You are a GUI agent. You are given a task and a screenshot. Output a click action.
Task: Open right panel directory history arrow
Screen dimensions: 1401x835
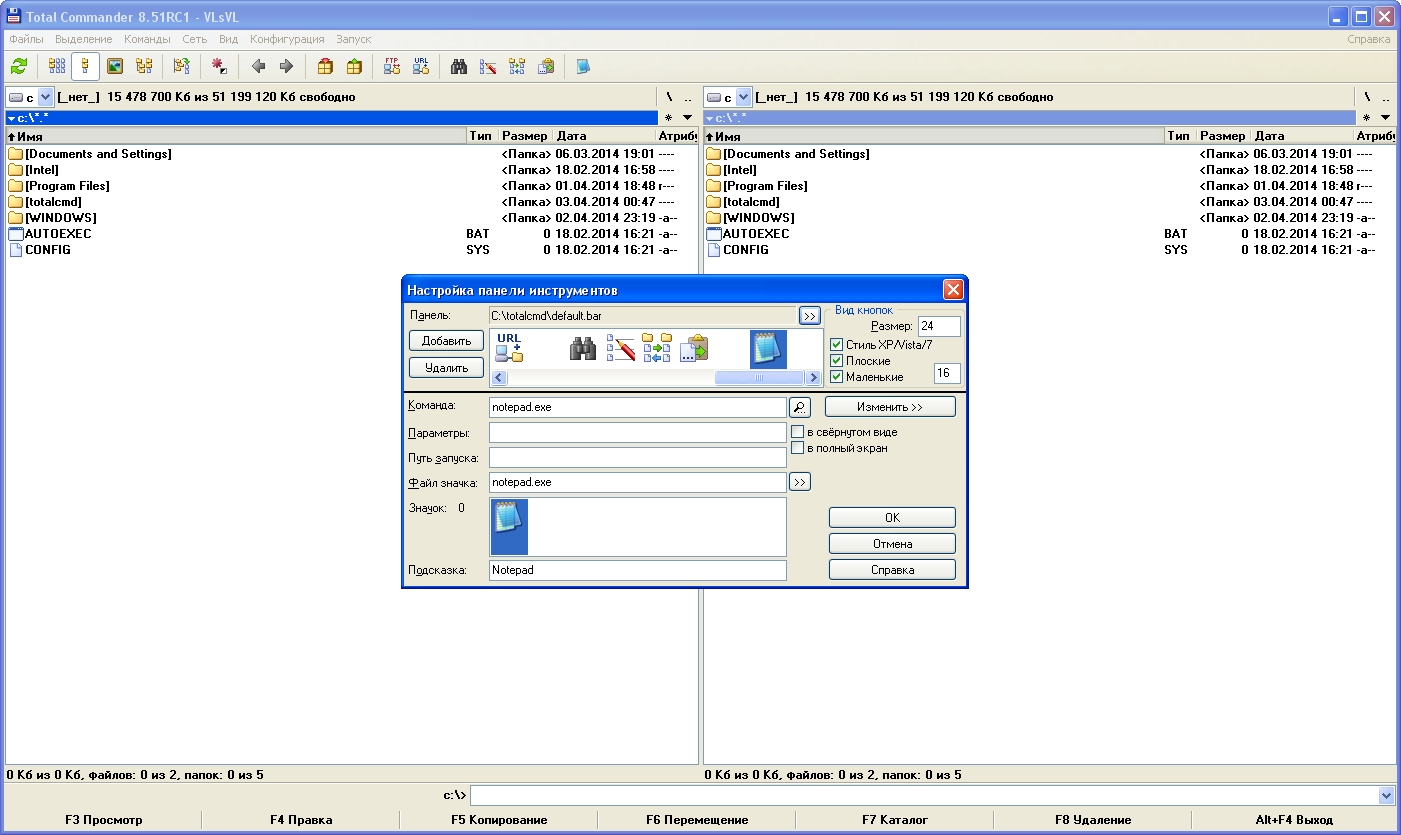[1385, 118]
